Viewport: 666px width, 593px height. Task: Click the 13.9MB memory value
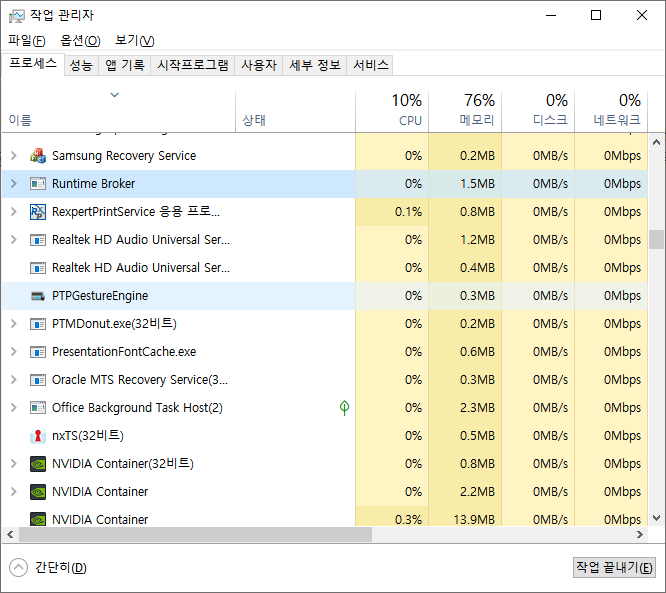pos(474,519)
